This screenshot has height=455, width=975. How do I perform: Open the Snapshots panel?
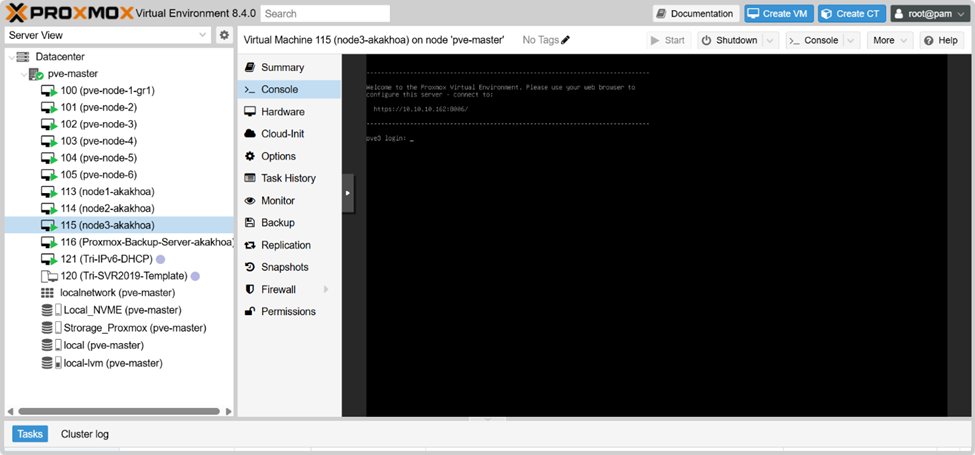click(x=283, y=267)
